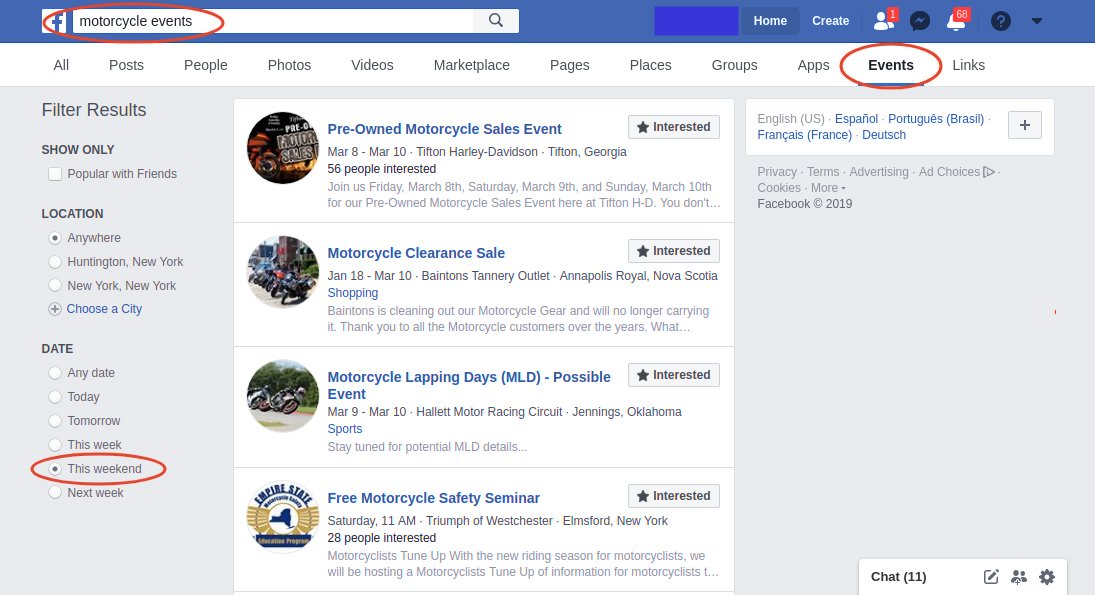Viewport: 1095px width, 595px height.
Task: Open Free Motorcycle Safety Seminar thumbnail
Action: pos(283,518)
